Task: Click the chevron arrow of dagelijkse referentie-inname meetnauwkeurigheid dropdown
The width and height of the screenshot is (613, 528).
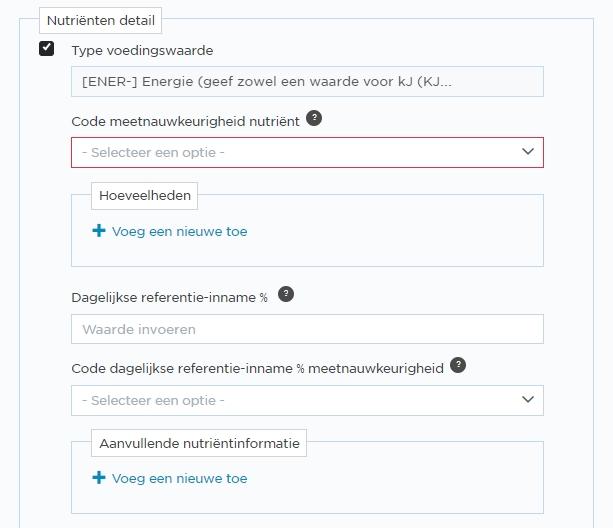Action: (528, 399)
